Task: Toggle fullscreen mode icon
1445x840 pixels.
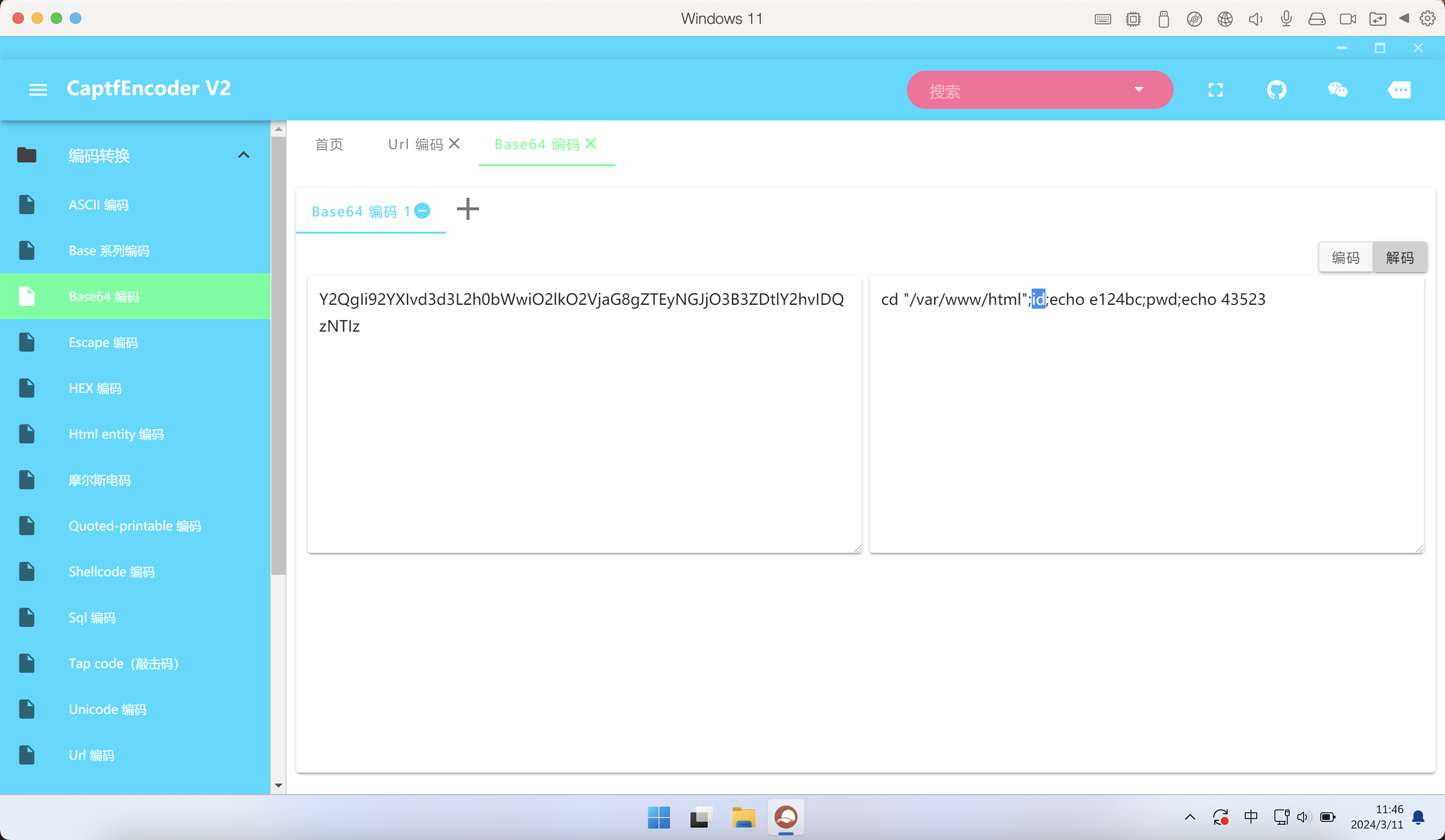Action: pyautogui.click(x=1216, y=89)
